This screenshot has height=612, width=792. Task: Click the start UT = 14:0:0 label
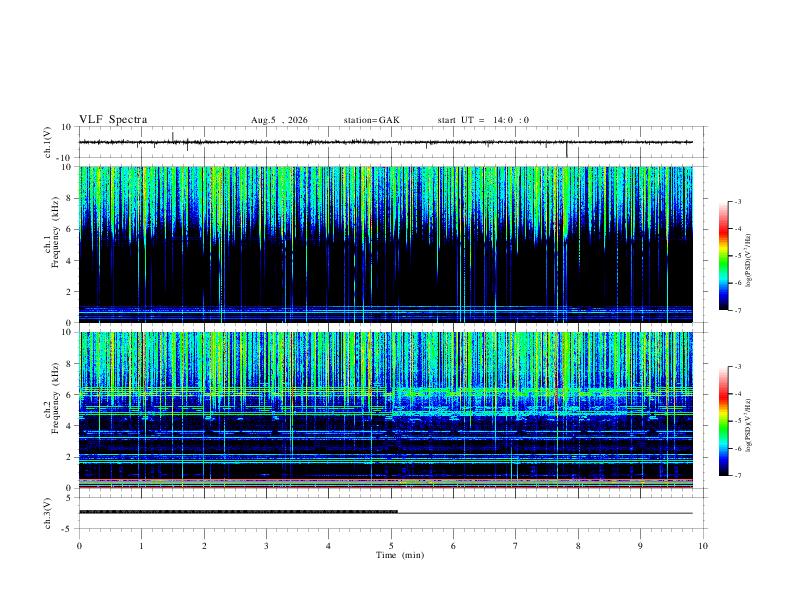point(483,120)
